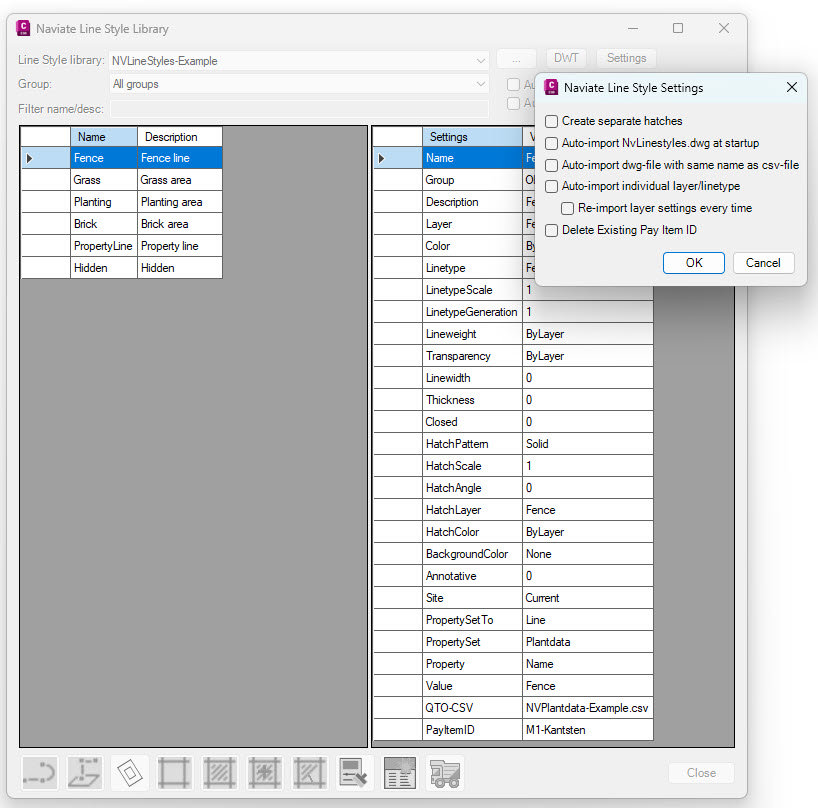Click the Naviate logo in the settings dialog
Screen dimensions: 818x808
(551, 88)
